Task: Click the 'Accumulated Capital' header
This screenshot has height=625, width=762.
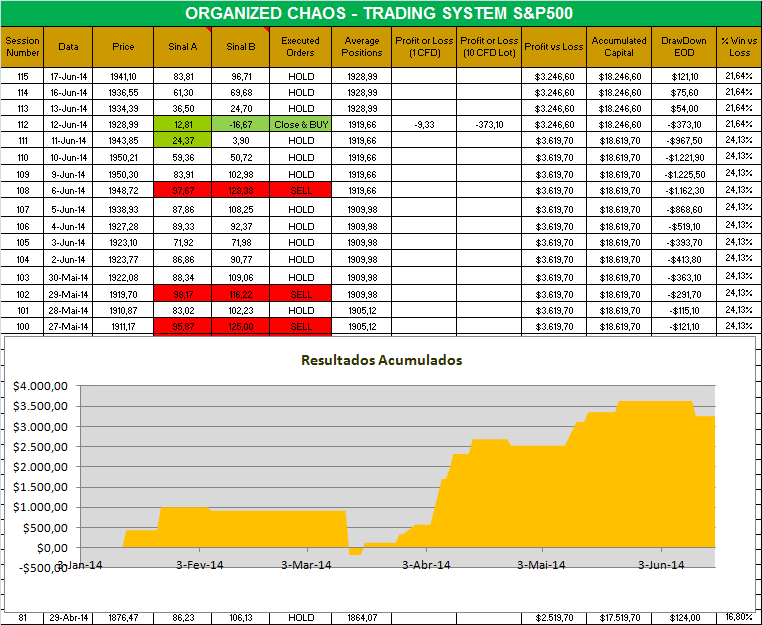Action: pyautogui.click(x=619, y=47)
